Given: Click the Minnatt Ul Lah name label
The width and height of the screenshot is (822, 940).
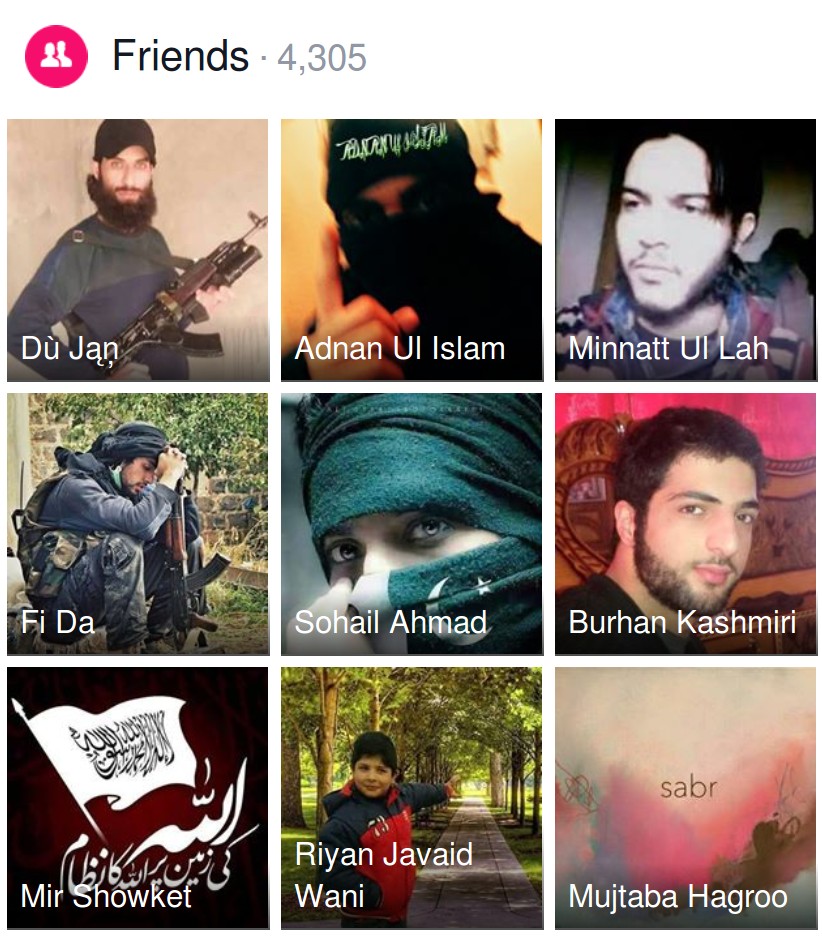Looking at the screenshot, I should [669, 348].
